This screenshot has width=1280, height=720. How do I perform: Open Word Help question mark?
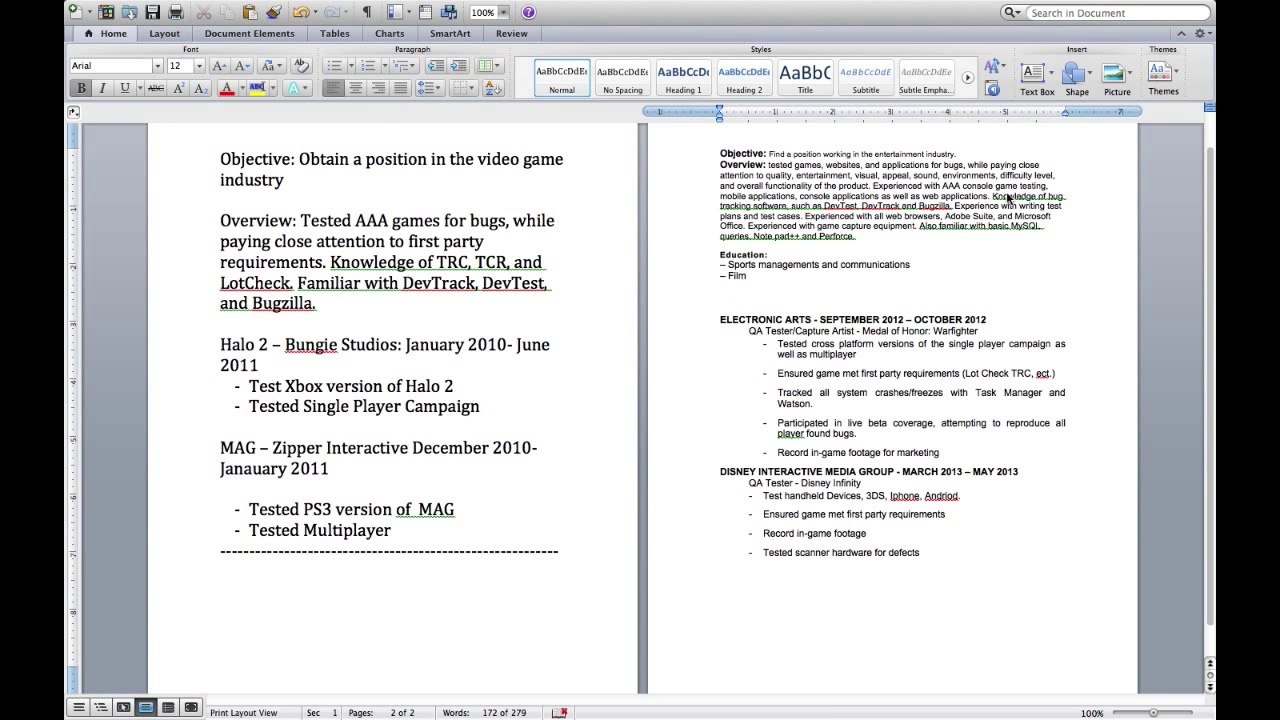point(529,12)
